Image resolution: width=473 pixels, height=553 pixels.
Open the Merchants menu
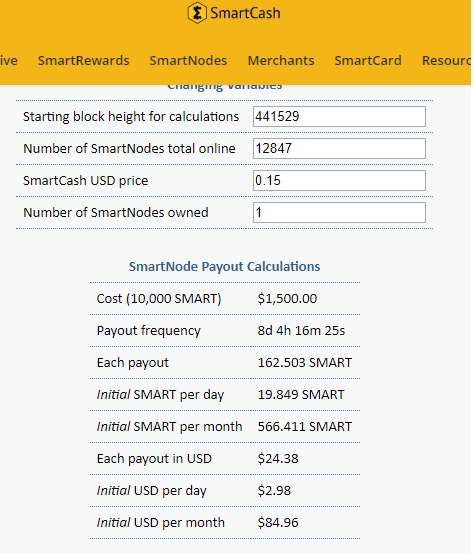(281, 61)
